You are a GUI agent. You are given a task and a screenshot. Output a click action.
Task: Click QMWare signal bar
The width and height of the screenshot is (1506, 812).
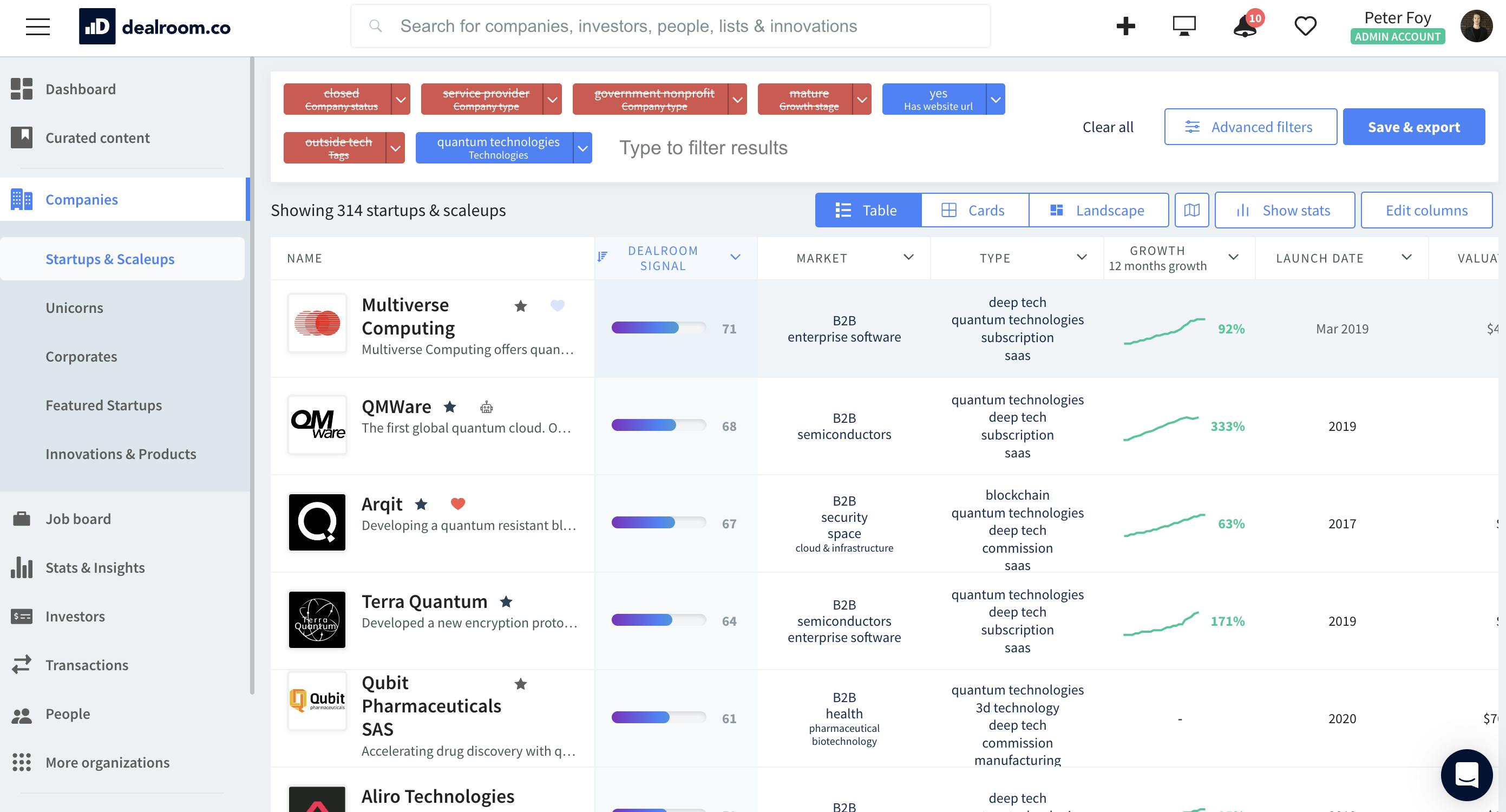658,425
